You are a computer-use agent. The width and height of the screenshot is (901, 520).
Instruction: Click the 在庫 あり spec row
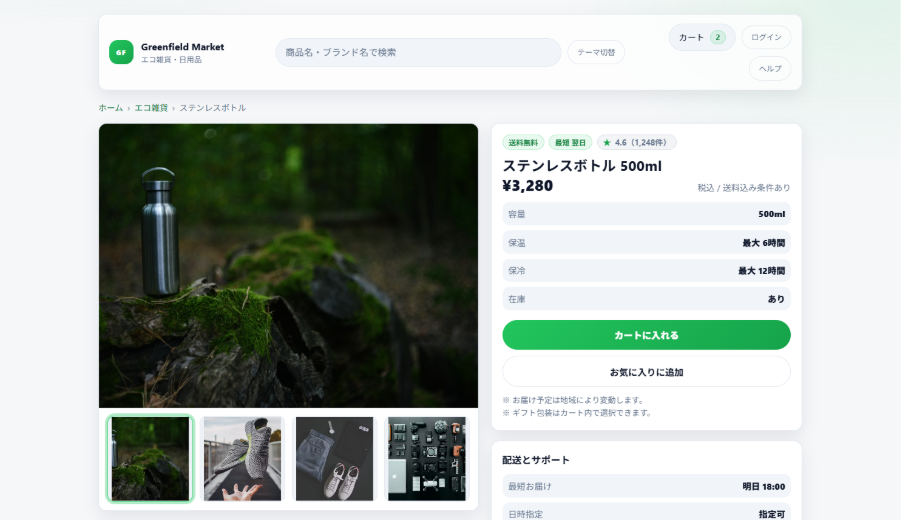point(646,299)
